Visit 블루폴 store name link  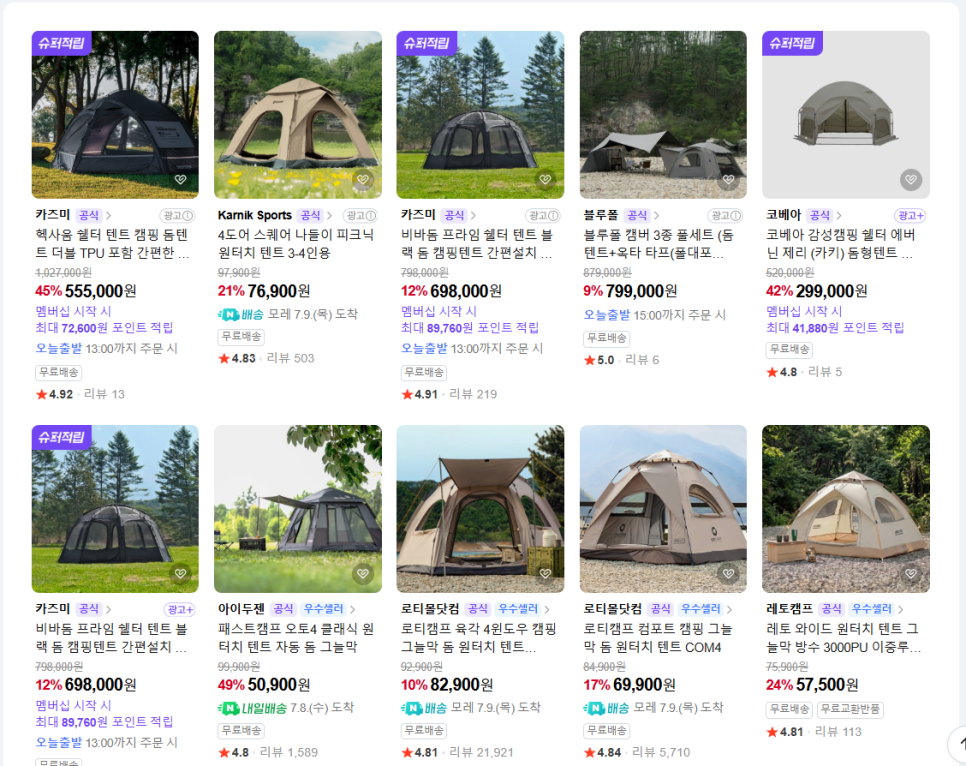(x=601, y=215)
